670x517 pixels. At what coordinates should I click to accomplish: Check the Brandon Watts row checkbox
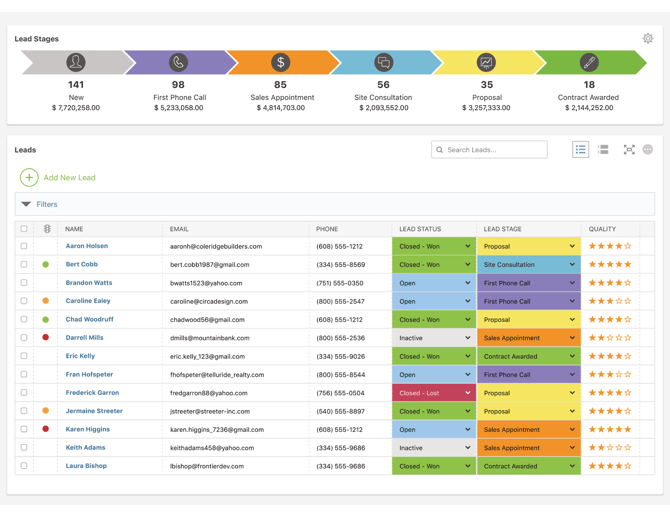(x=24, y=282)
